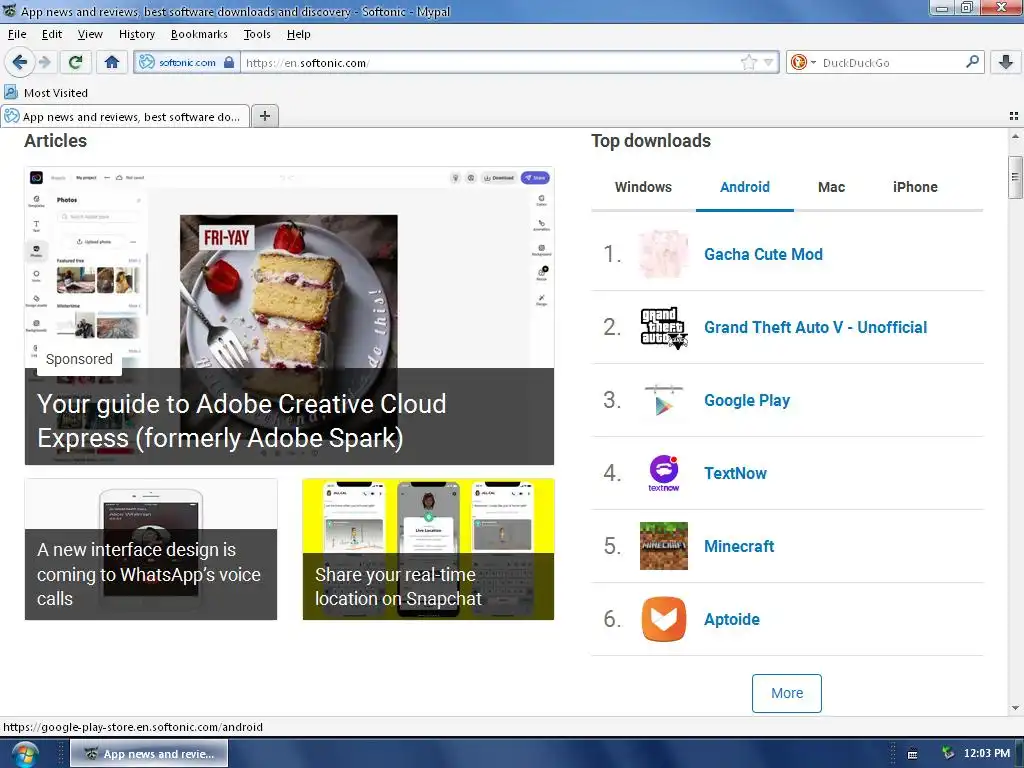
Task: Show the tab groups grid icon
Action: tap(1014, 116)
